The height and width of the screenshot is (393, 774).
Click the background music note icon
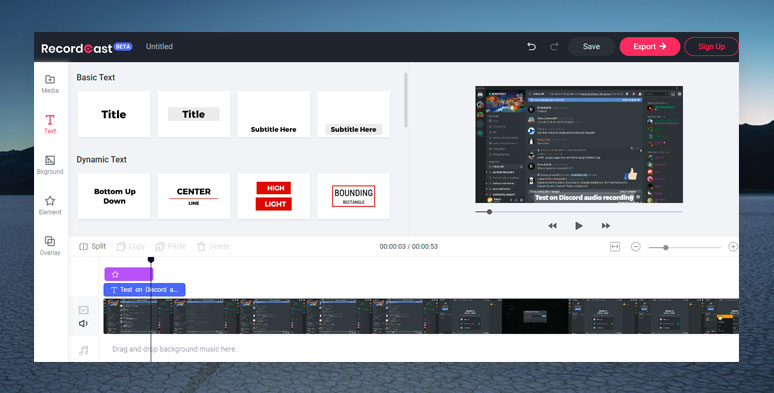(83, 350)
